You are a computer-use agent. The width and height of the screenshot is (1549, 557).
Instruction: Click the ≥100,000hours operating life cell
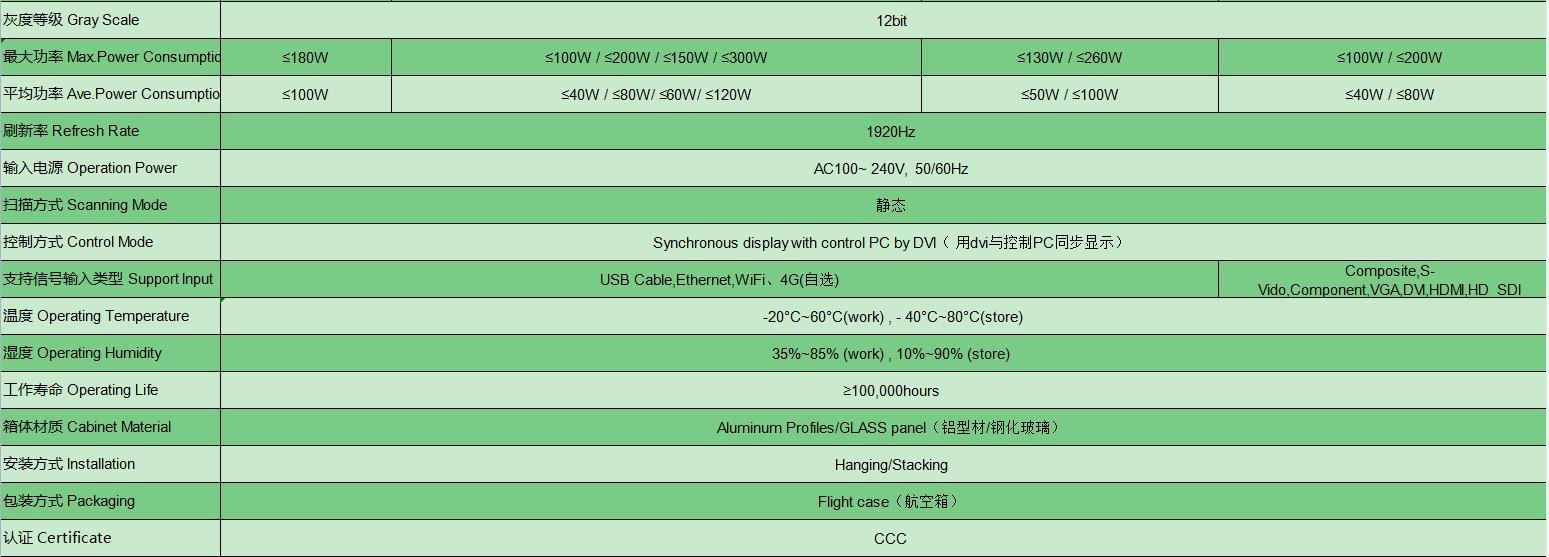[x=890, y=391]
